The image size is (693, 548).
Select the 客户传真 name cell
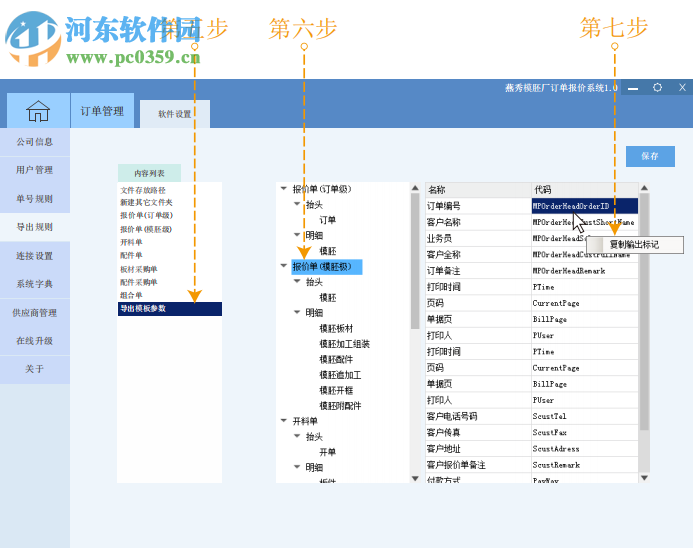[x=478, y=433]
